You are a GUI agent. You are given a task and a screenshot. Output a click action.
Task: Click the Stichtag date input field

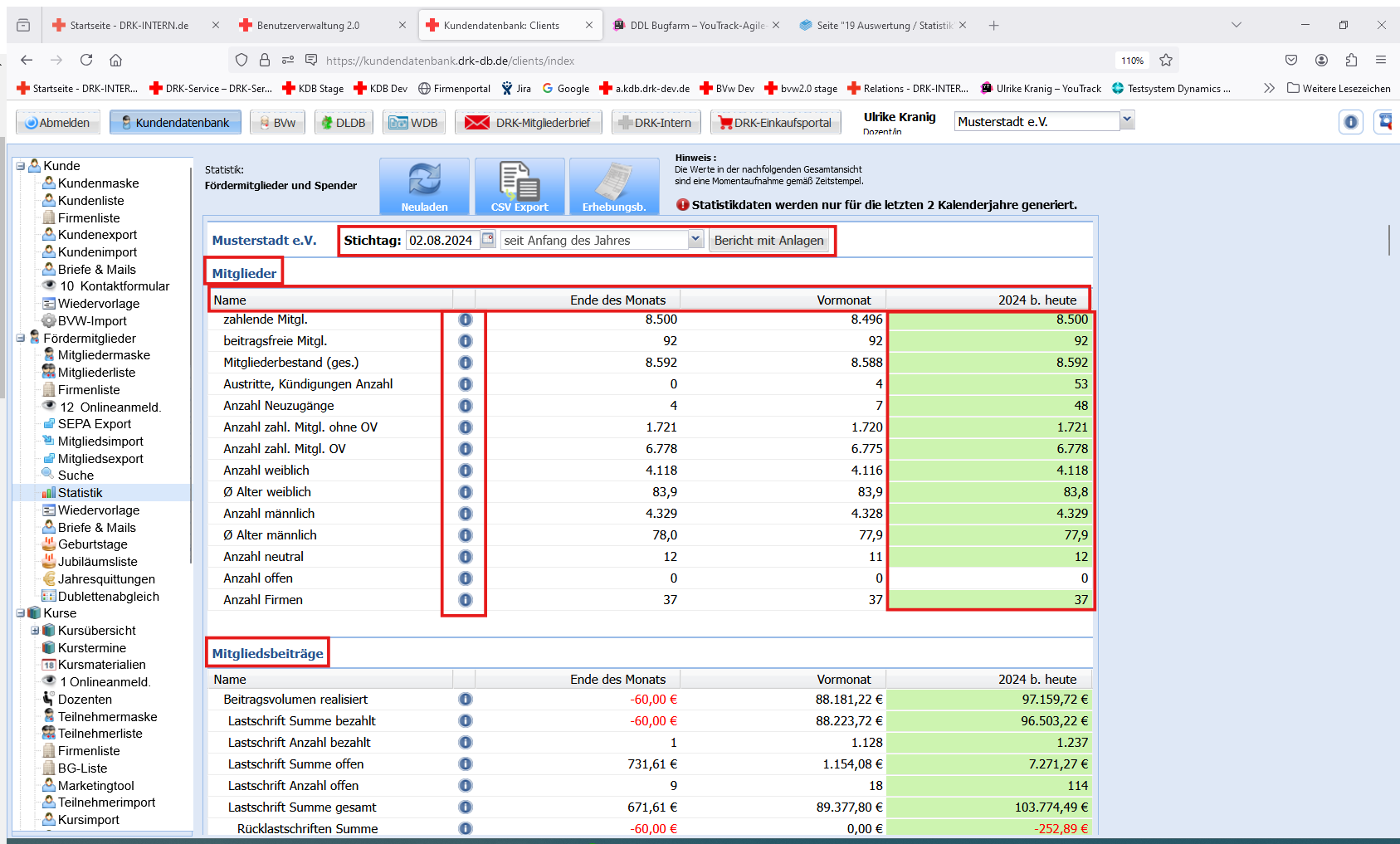pyautogui.click(x=441, y=241)
